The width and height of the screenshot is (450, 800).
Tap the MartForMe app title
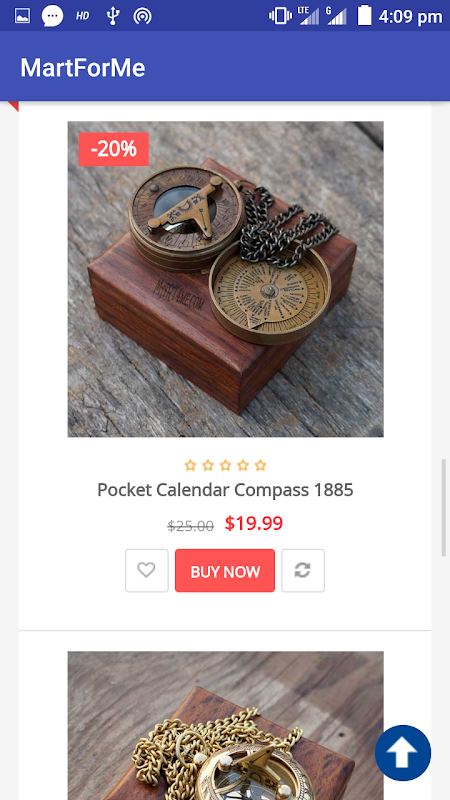83,67
